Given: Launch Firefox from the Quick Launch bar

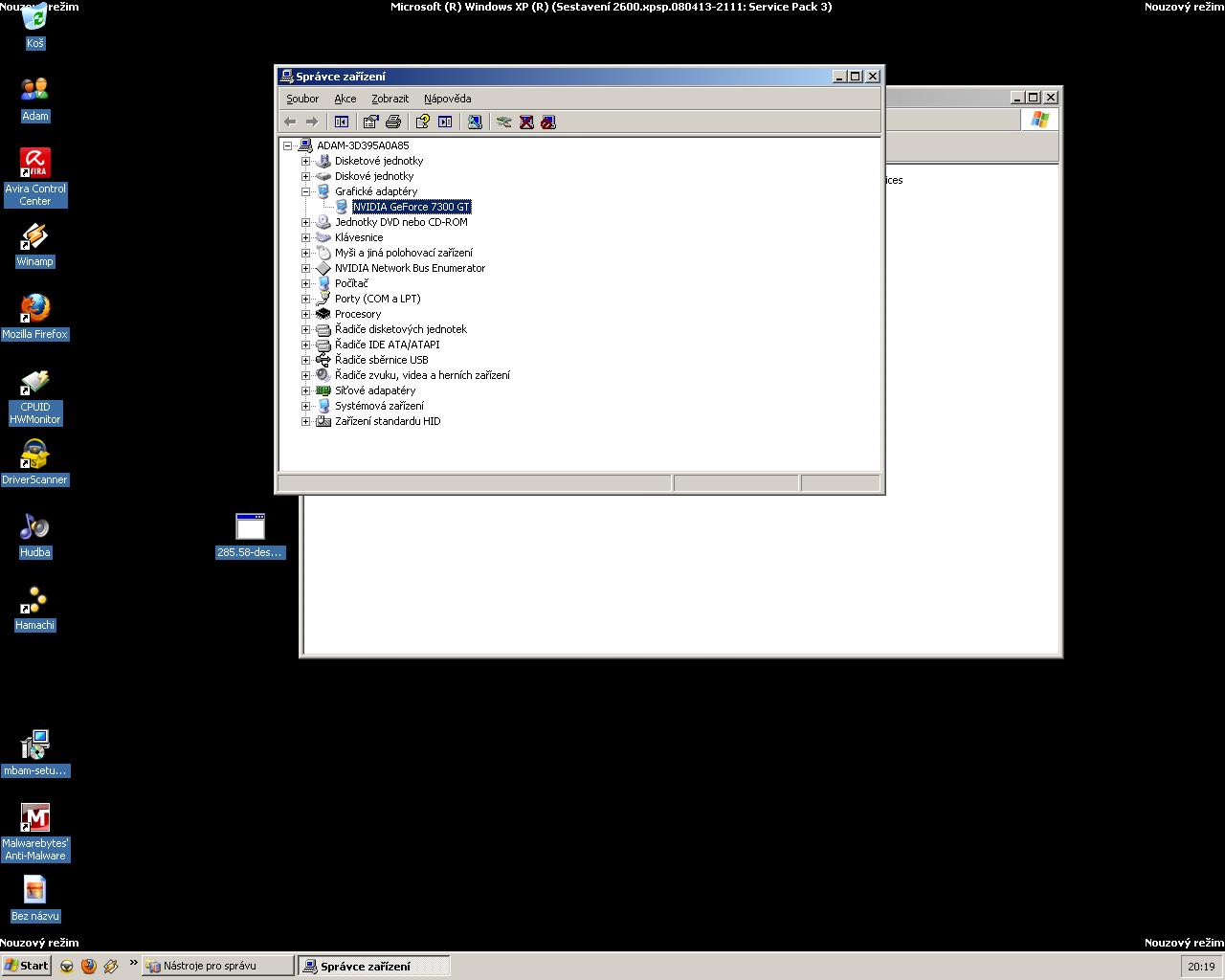Looking at the screenshot, I should pos(89,966).
